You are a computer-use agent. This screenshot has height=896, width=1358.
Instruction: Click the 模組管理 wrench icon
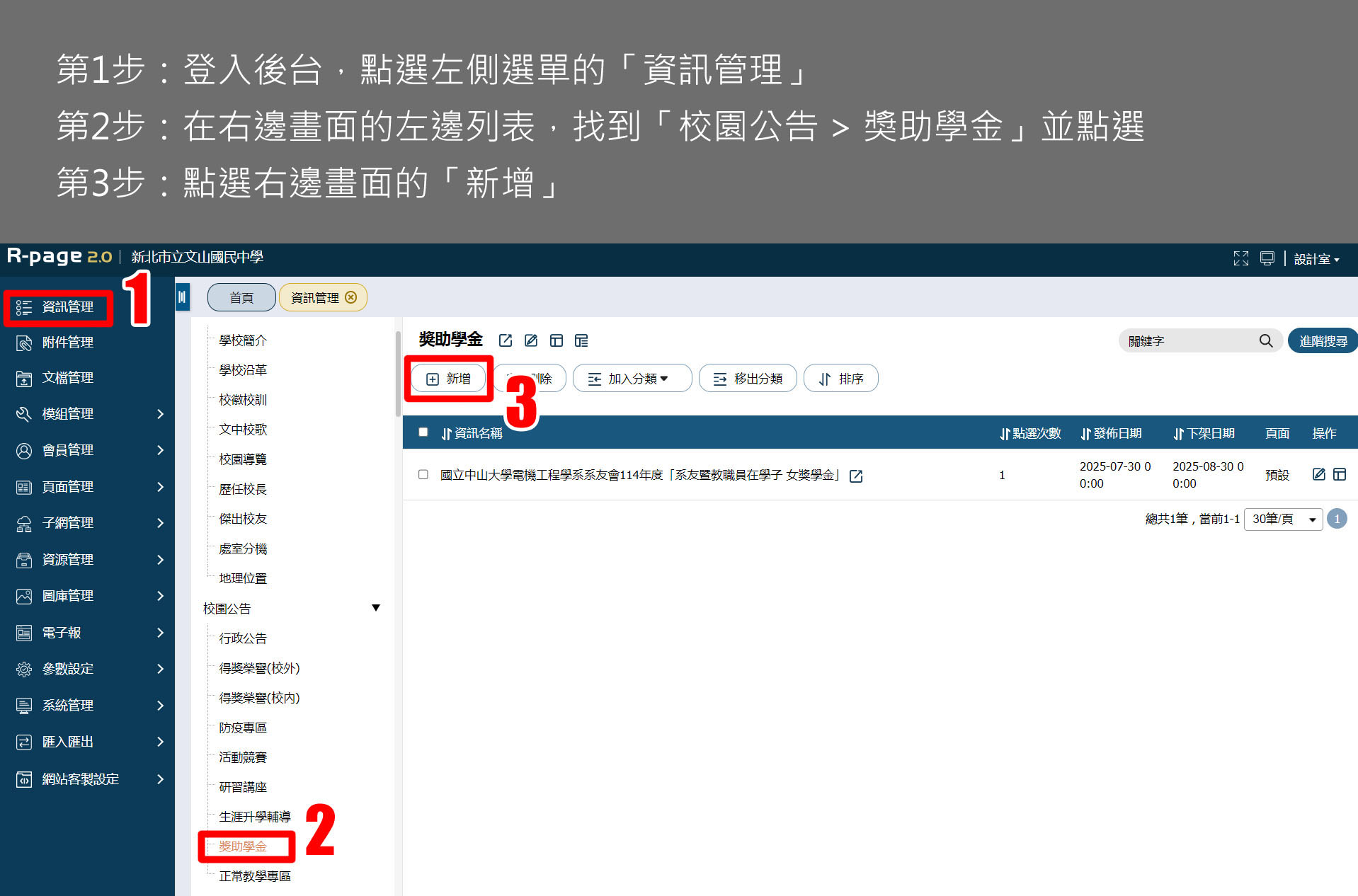tap(24, 414)
